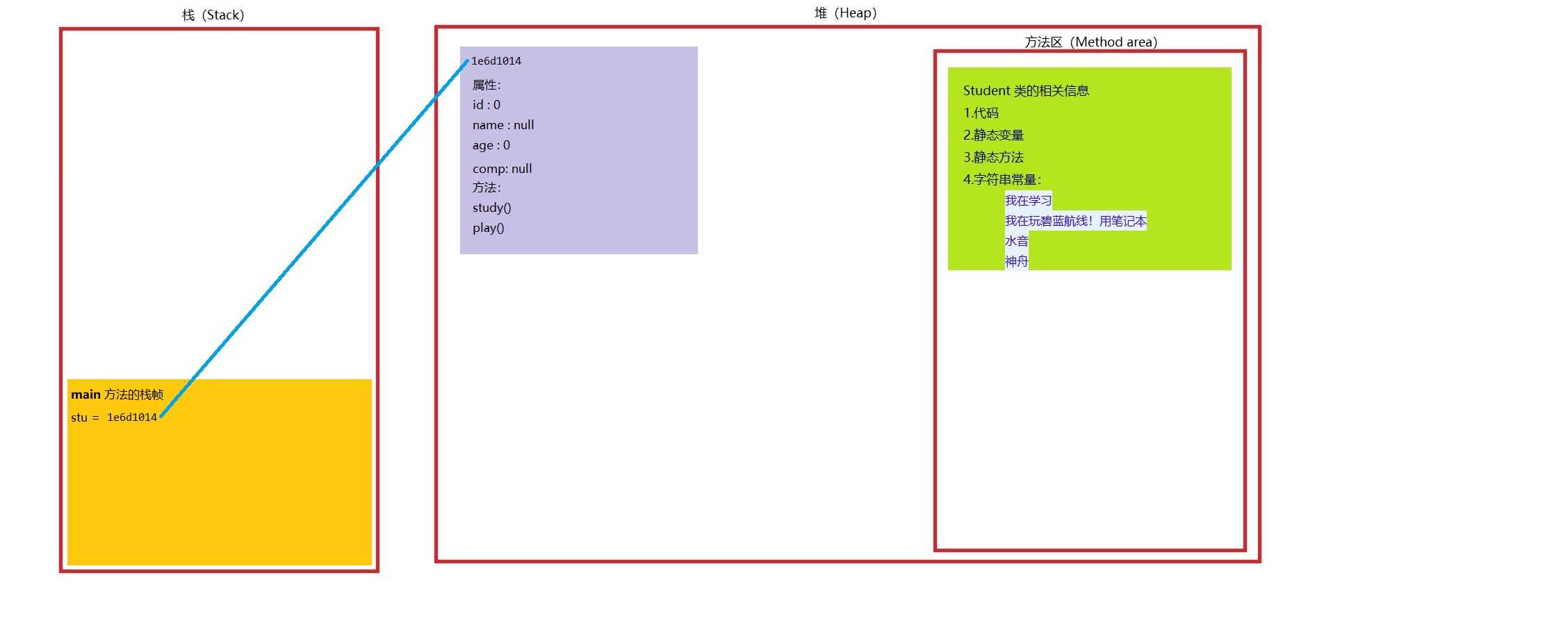Image resolution: width=1568 pixels, height=639 pixels.
Task: Click 'Student 类的相关信息' heading
Action: click(1026, 90)
